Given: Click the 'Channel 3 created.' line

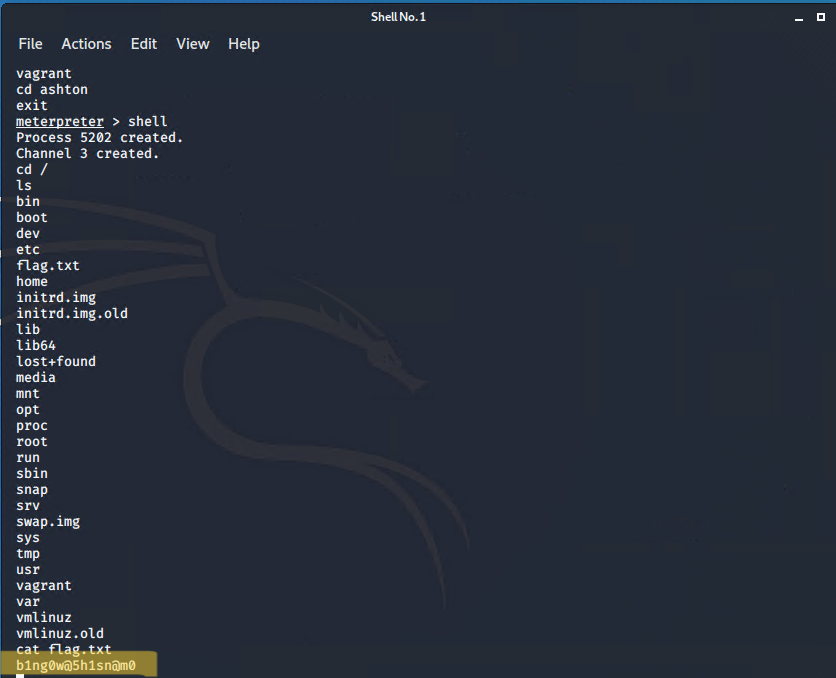Looking at the screenshot, I should [87, 154].
